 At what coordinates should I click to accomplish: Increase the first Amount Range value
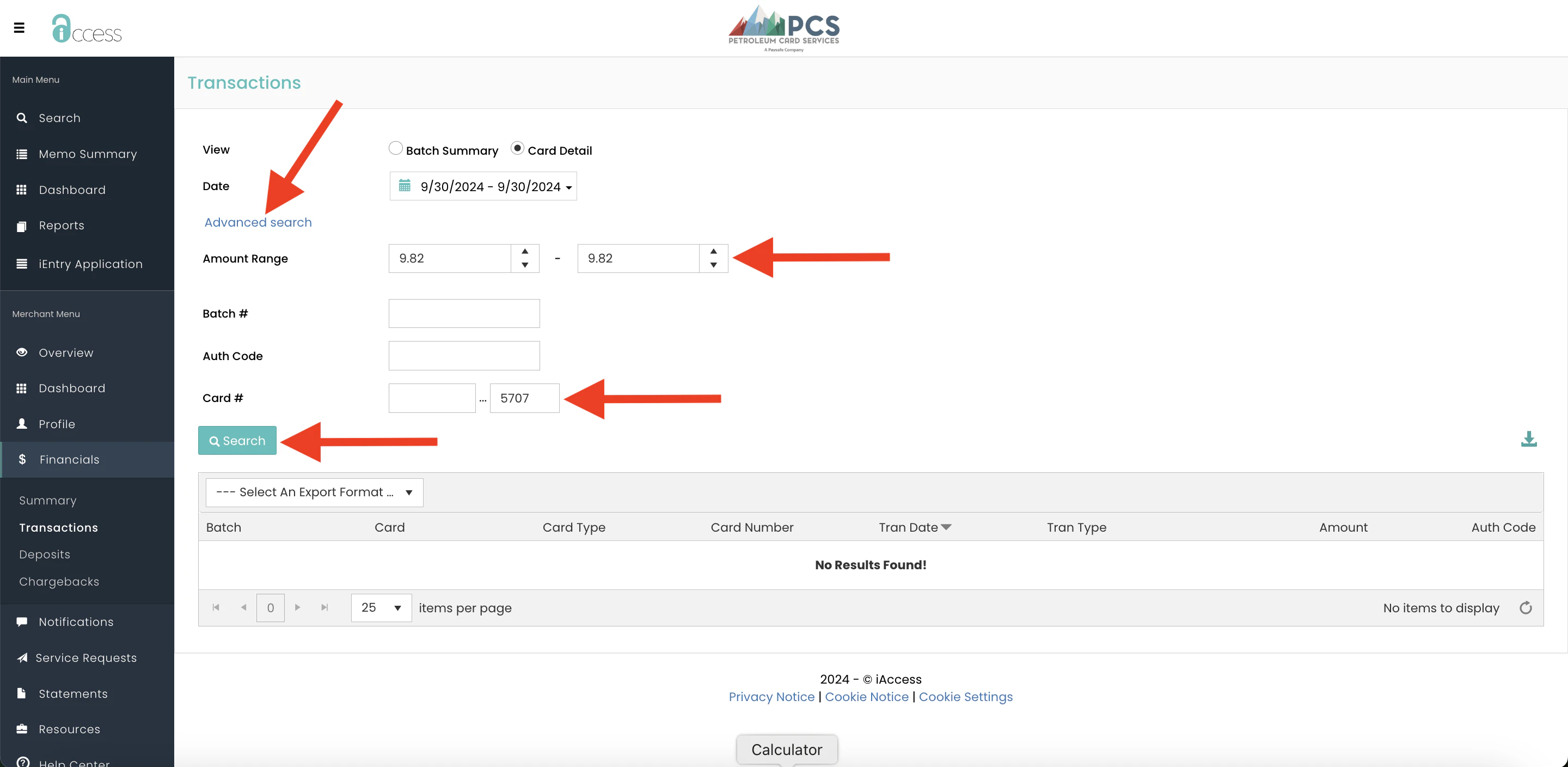525,251
